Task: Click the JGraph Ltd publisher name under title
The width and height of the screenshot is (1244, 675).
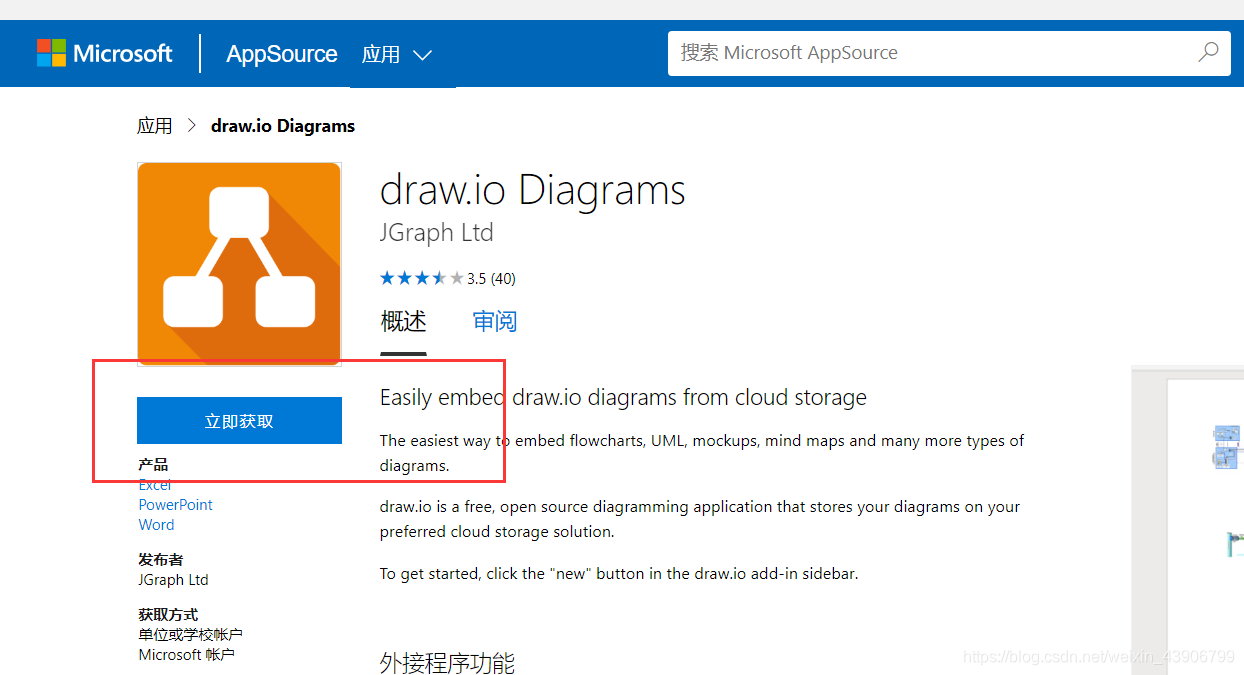Action: [x=437, y=233]
